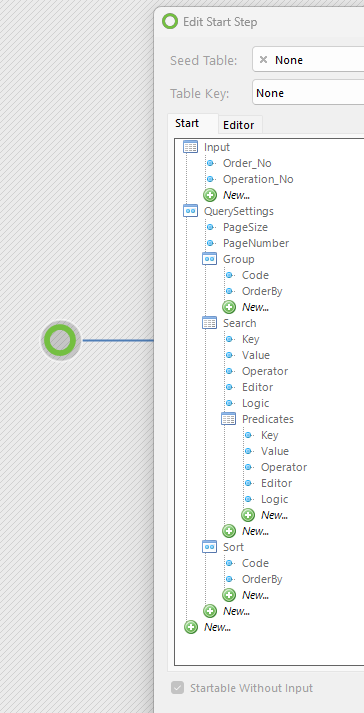Click the Predicates table icon
This screenshot has width=364, height=713.
click(x=228, y=419)
